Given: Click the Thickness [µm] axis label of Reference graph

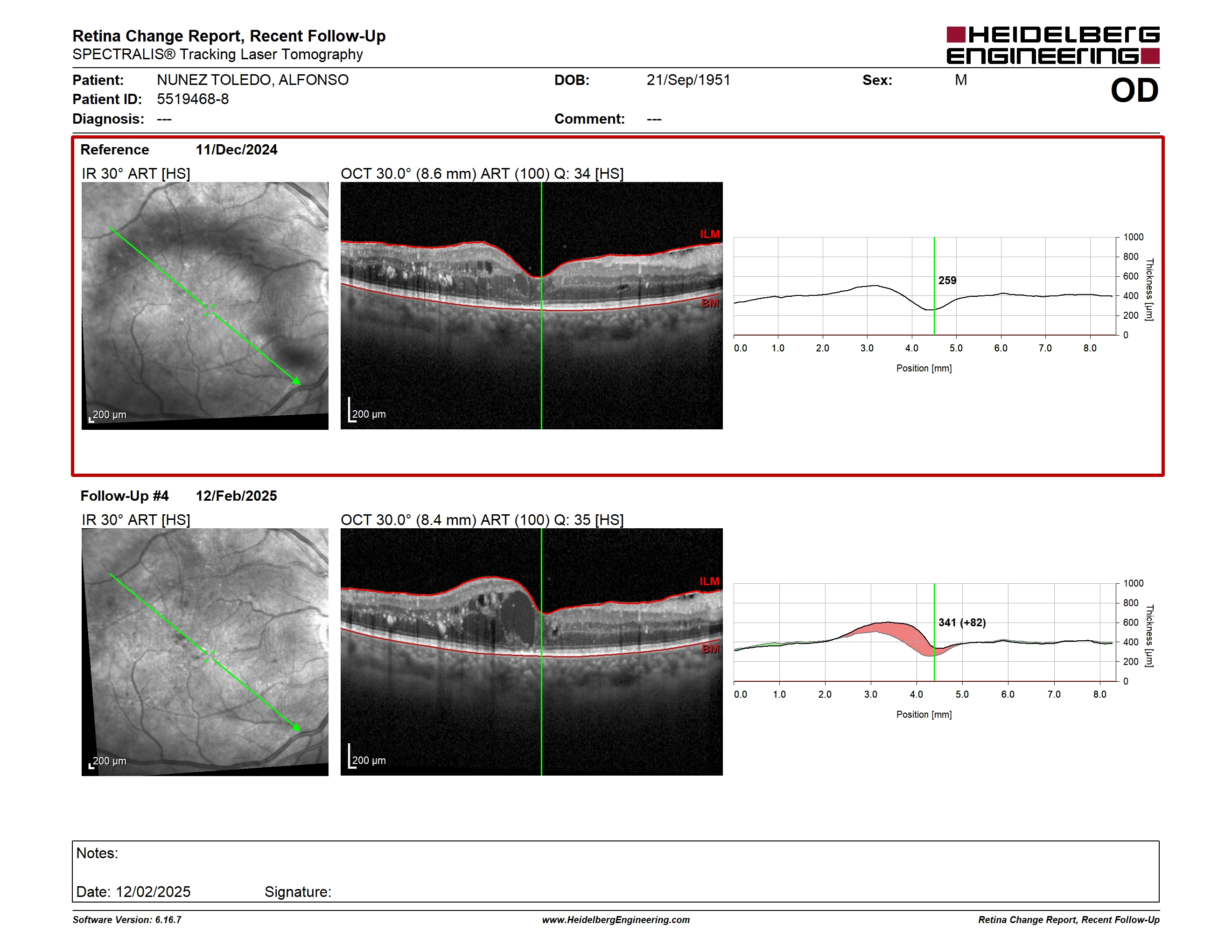Looking at the screenshot, I should [x=1149, y=289].
